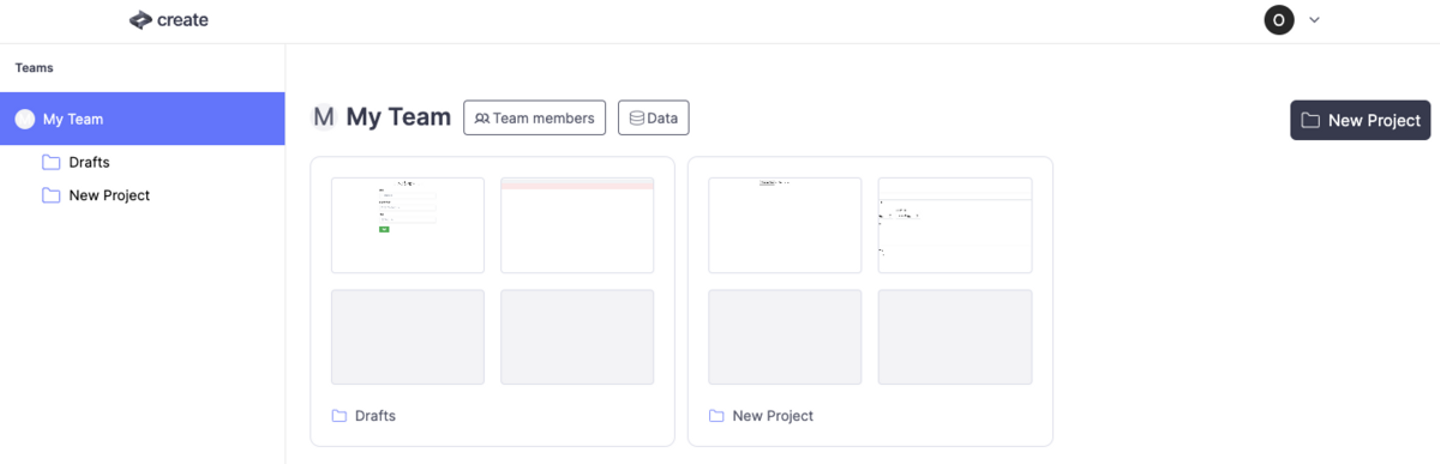Open the form thumbnail in Drafts card

click(408, 225)
